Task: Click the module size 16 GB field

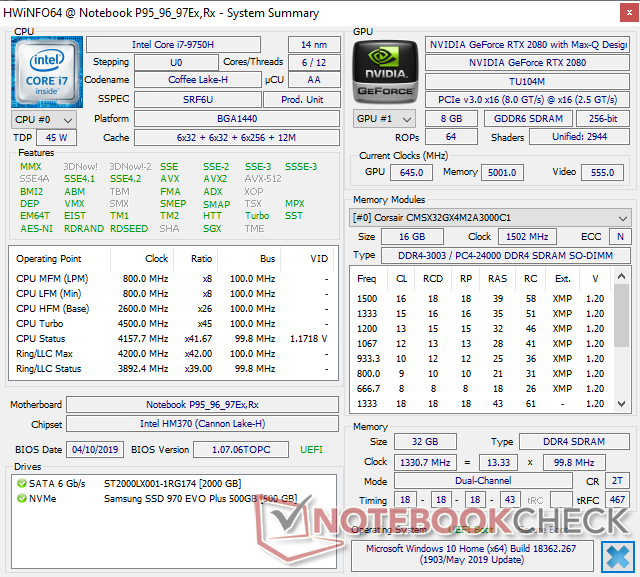Action: [412, 237]
